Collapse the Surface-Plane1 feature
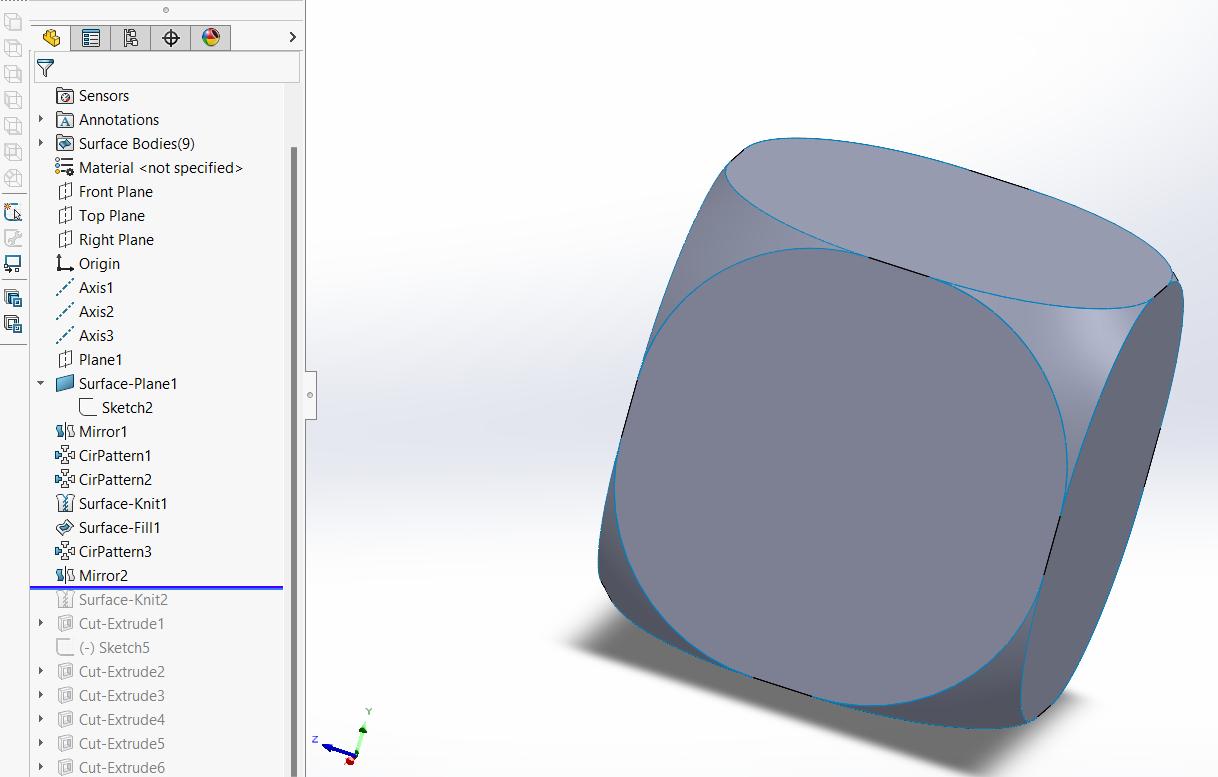Screen dimensions: 1218x777 coord(41,384)
